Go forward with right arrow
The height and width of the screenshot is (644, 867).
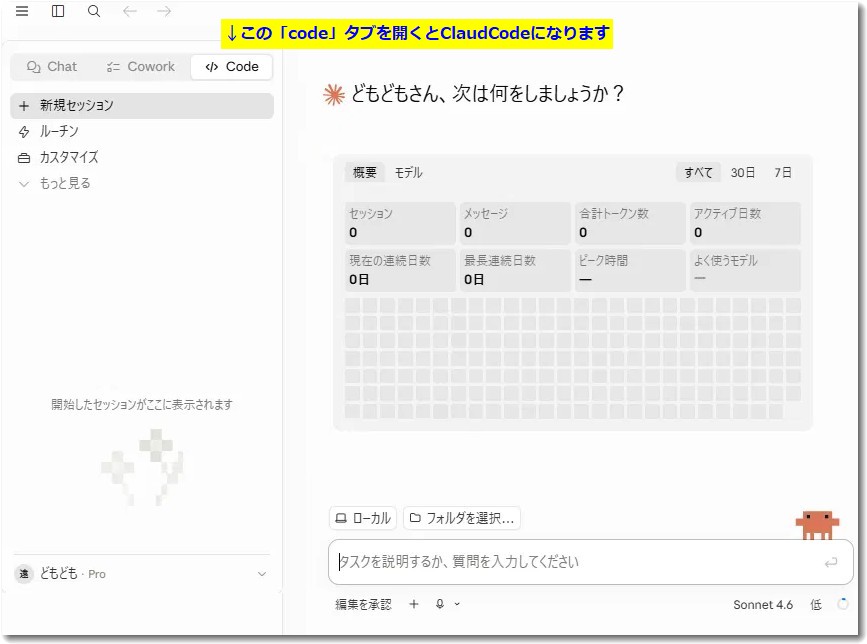164,11
